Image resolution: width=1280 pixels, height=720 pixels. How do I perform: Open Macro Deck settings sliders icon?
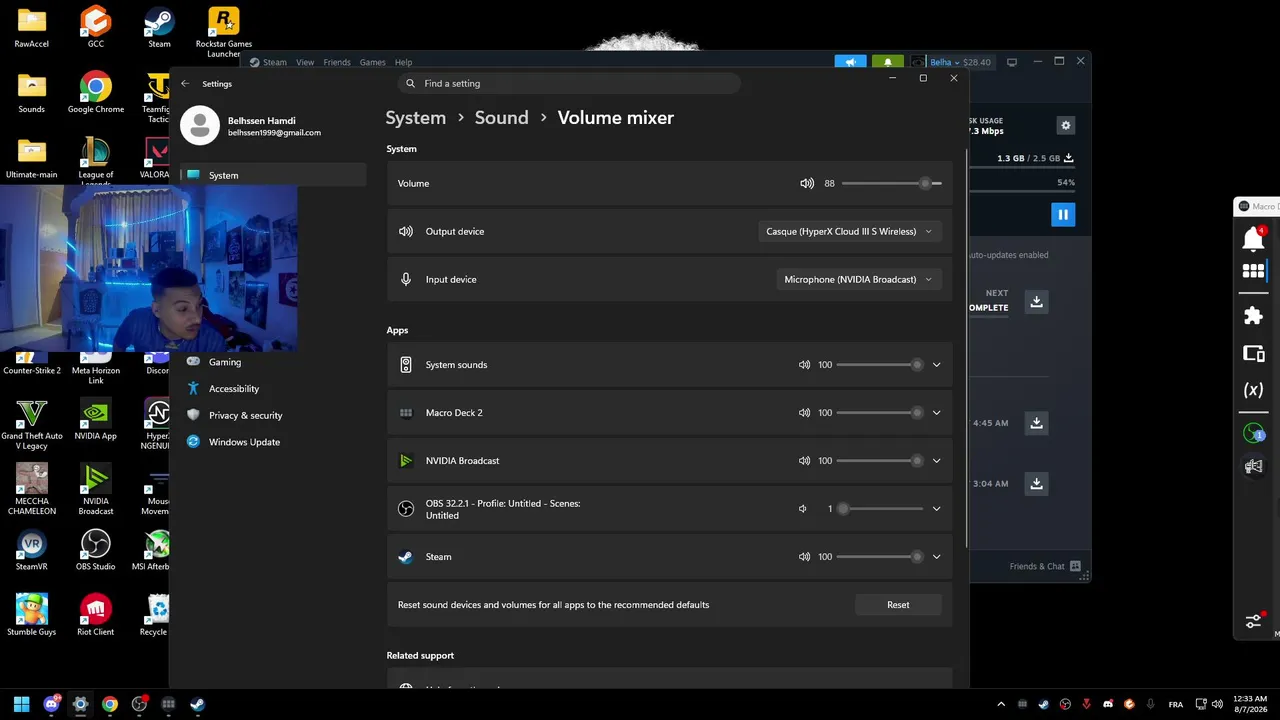point(1253,621)
